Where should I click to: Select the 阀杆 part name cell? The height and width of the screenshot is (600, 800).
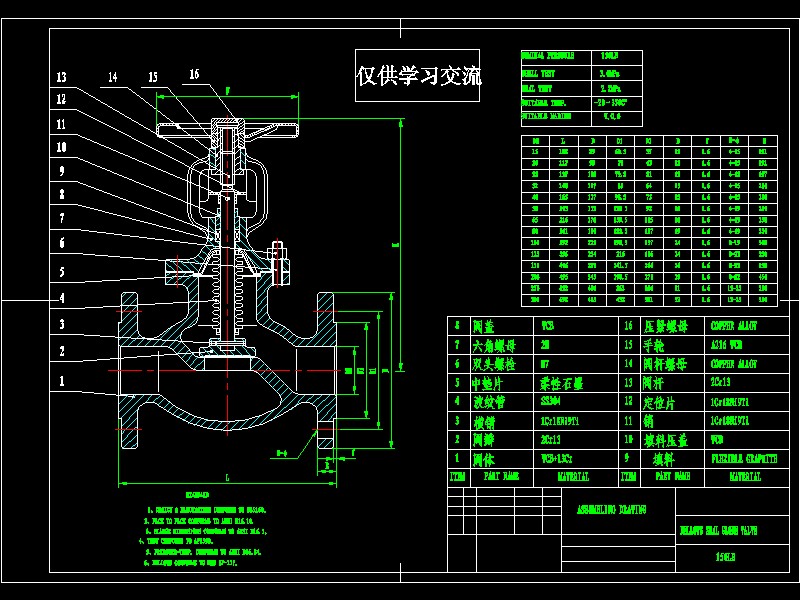coord(654,383)
